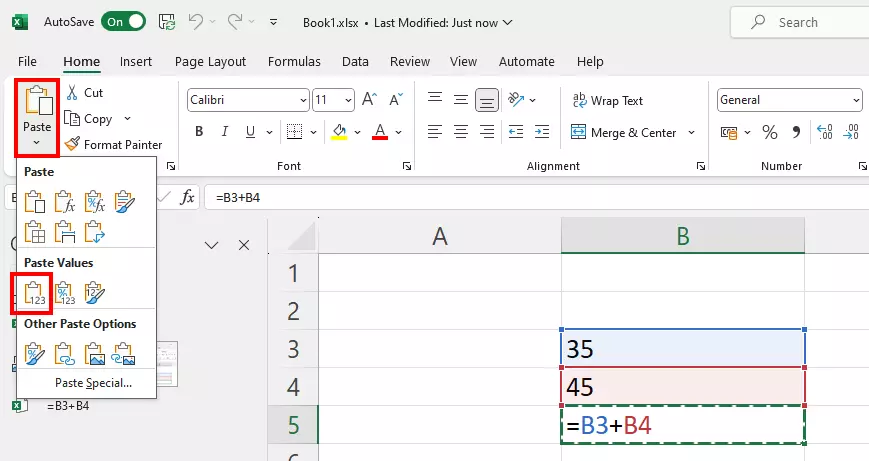
Task: Click the Save icon in title bar
Action: (167, 22)
